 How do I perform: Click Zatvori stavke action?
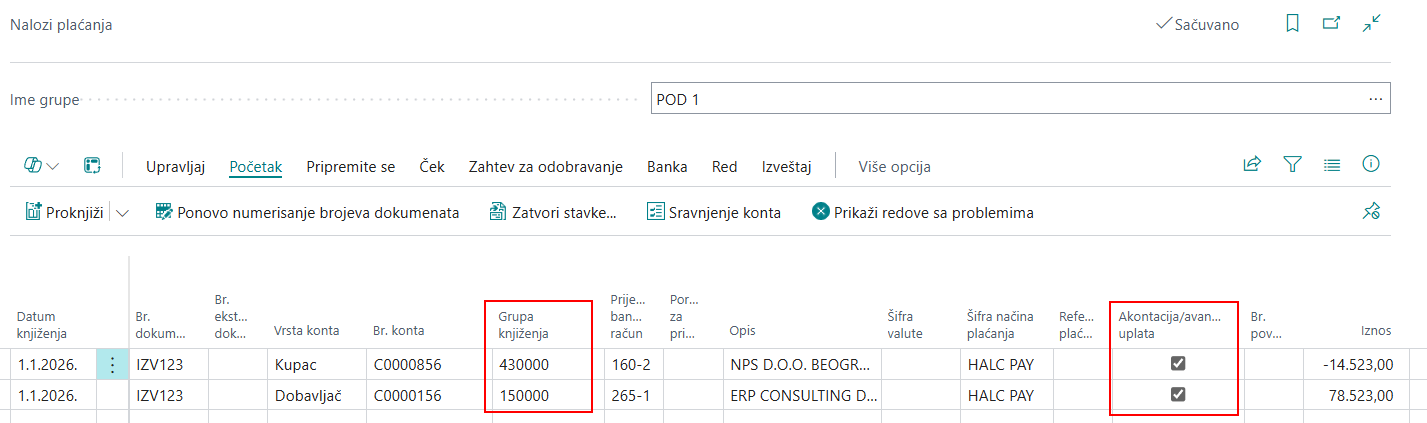click(x=553, y=212)
